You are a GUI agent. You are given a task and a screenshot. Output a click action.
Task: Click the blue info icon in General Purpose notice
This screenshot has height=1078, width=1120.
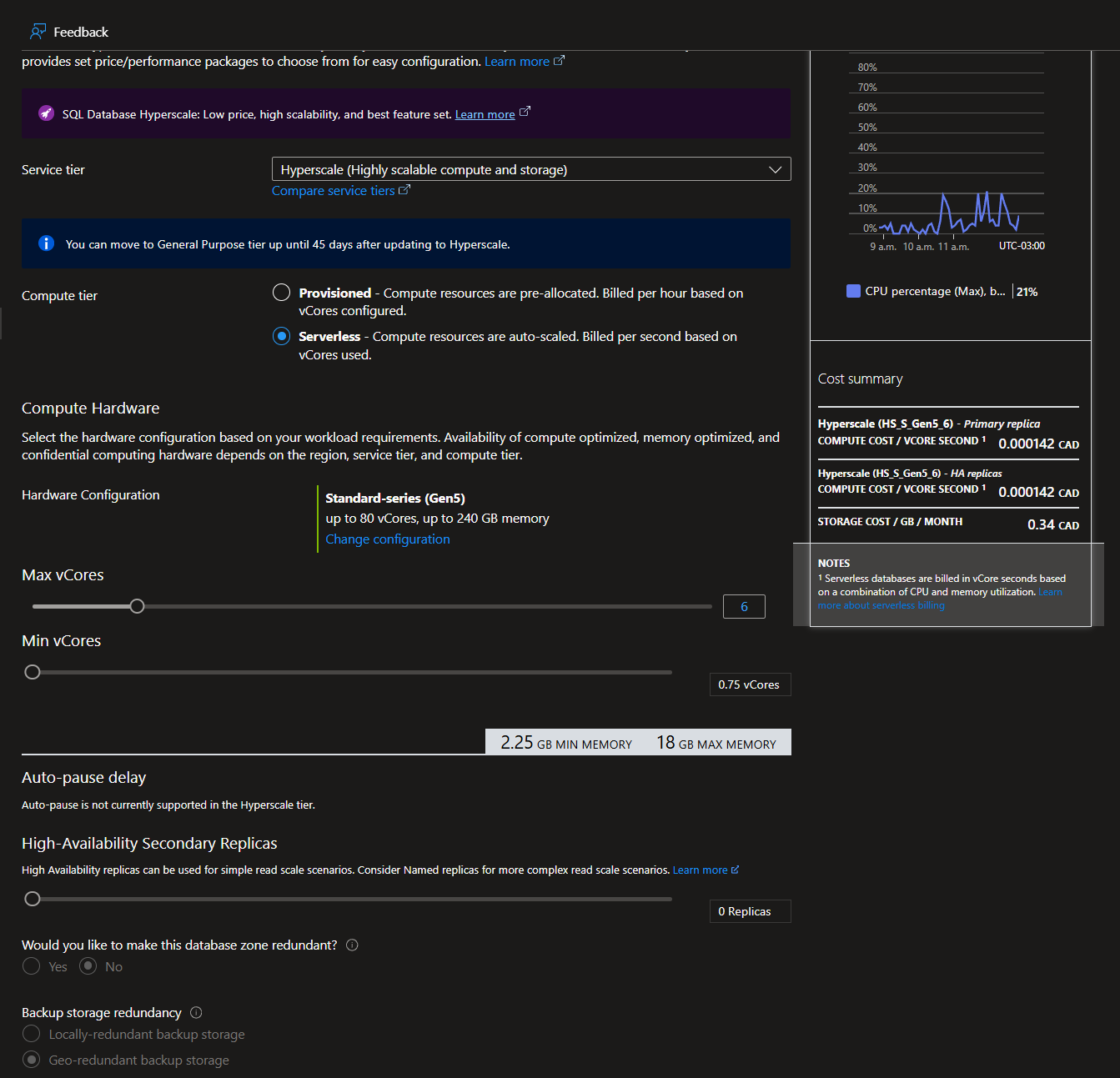[x=47, y=243]
